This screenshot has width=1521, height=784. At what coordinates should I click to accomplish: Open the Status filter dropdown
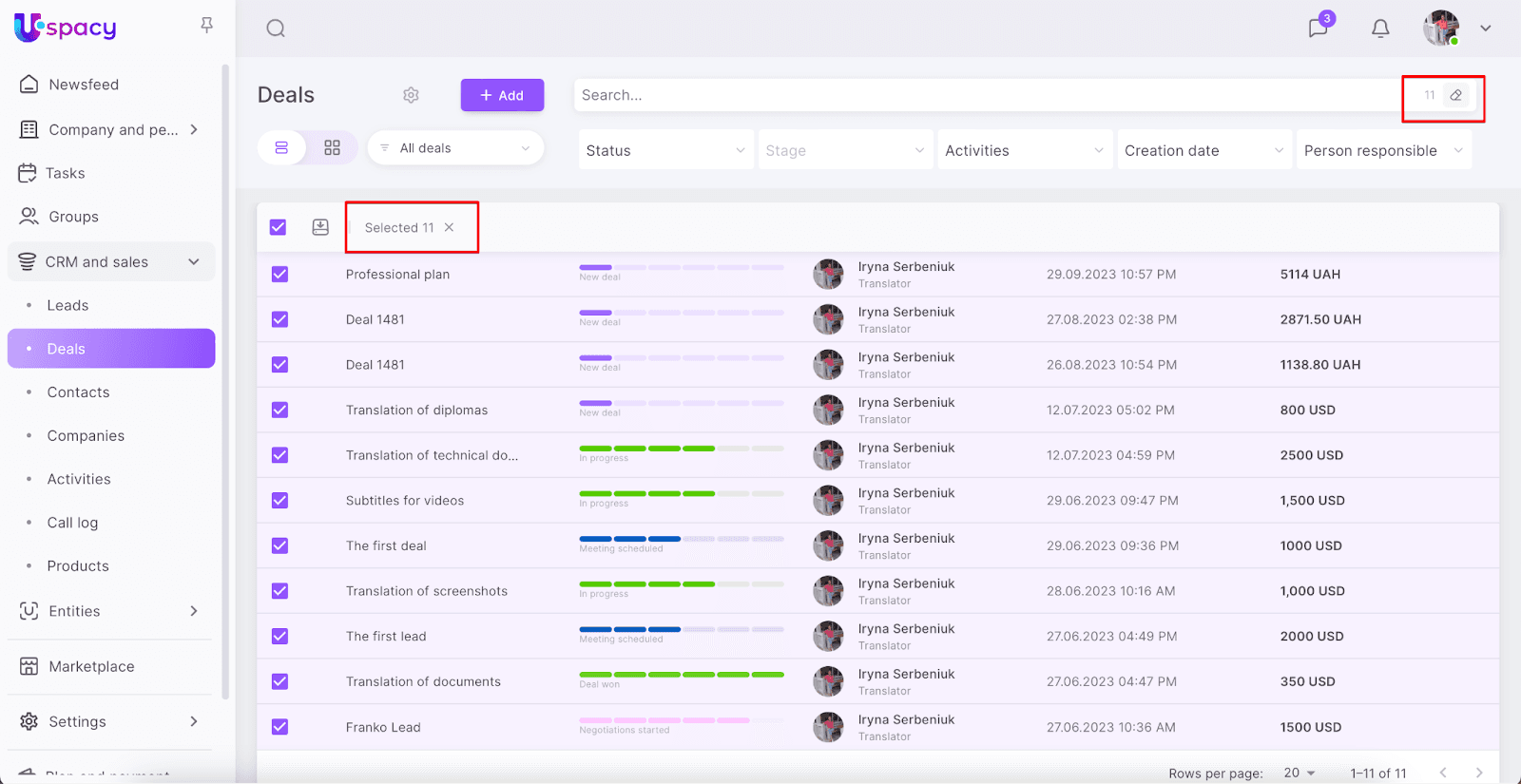pos(664,150)
